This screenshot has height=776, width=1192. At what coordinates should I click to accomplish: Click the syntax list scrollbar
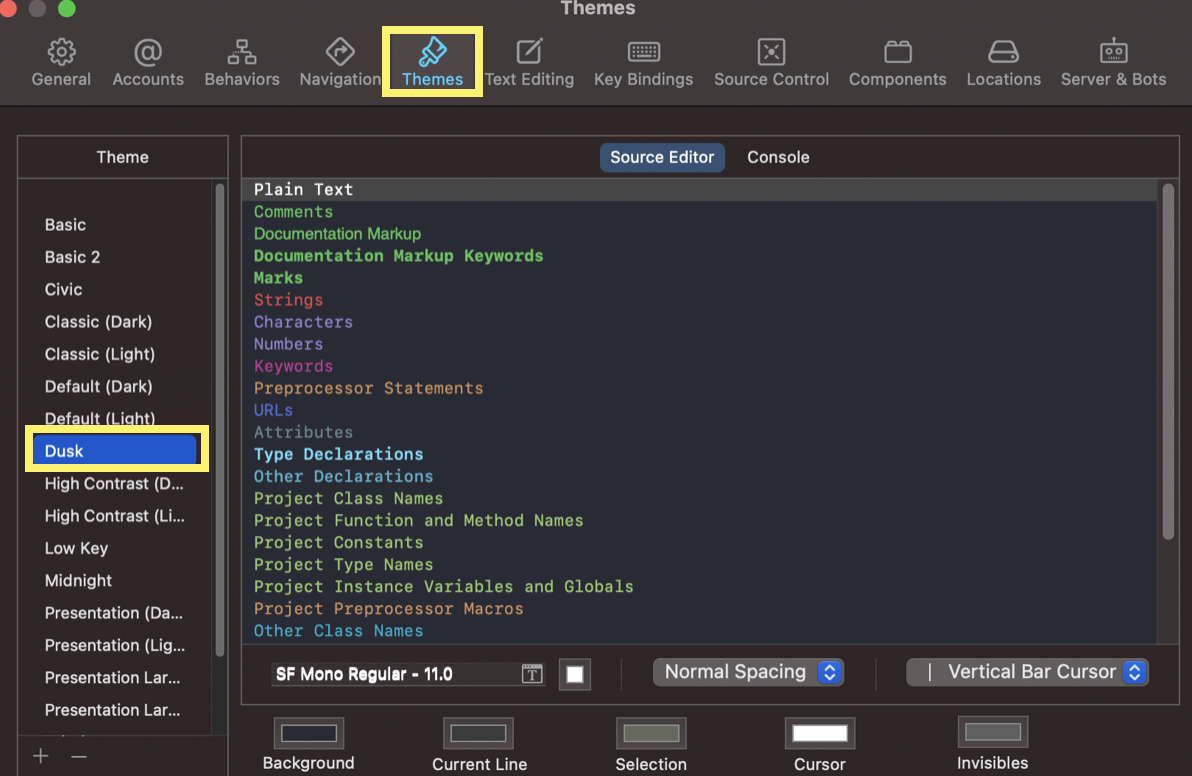1168,362
